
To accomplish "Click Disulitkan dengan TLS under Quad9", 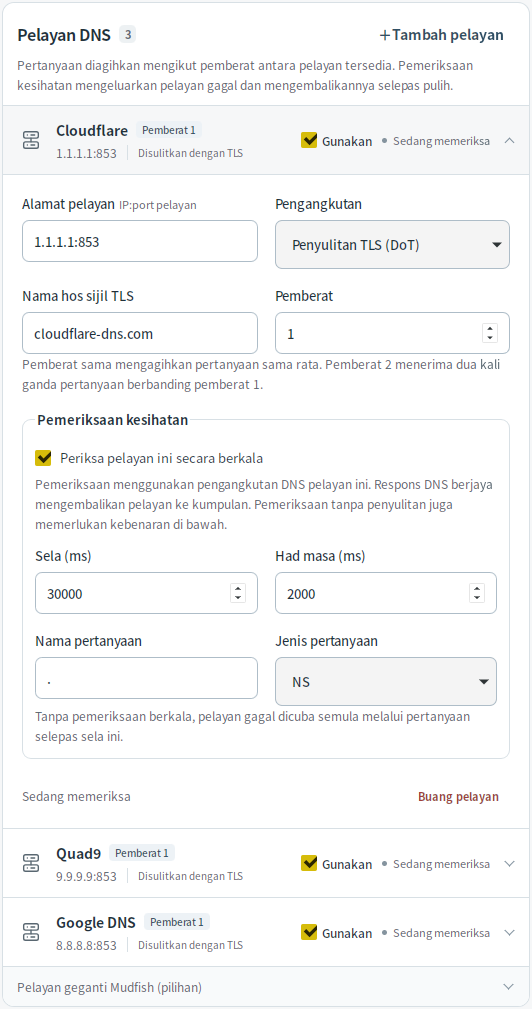I will [190, 876].
